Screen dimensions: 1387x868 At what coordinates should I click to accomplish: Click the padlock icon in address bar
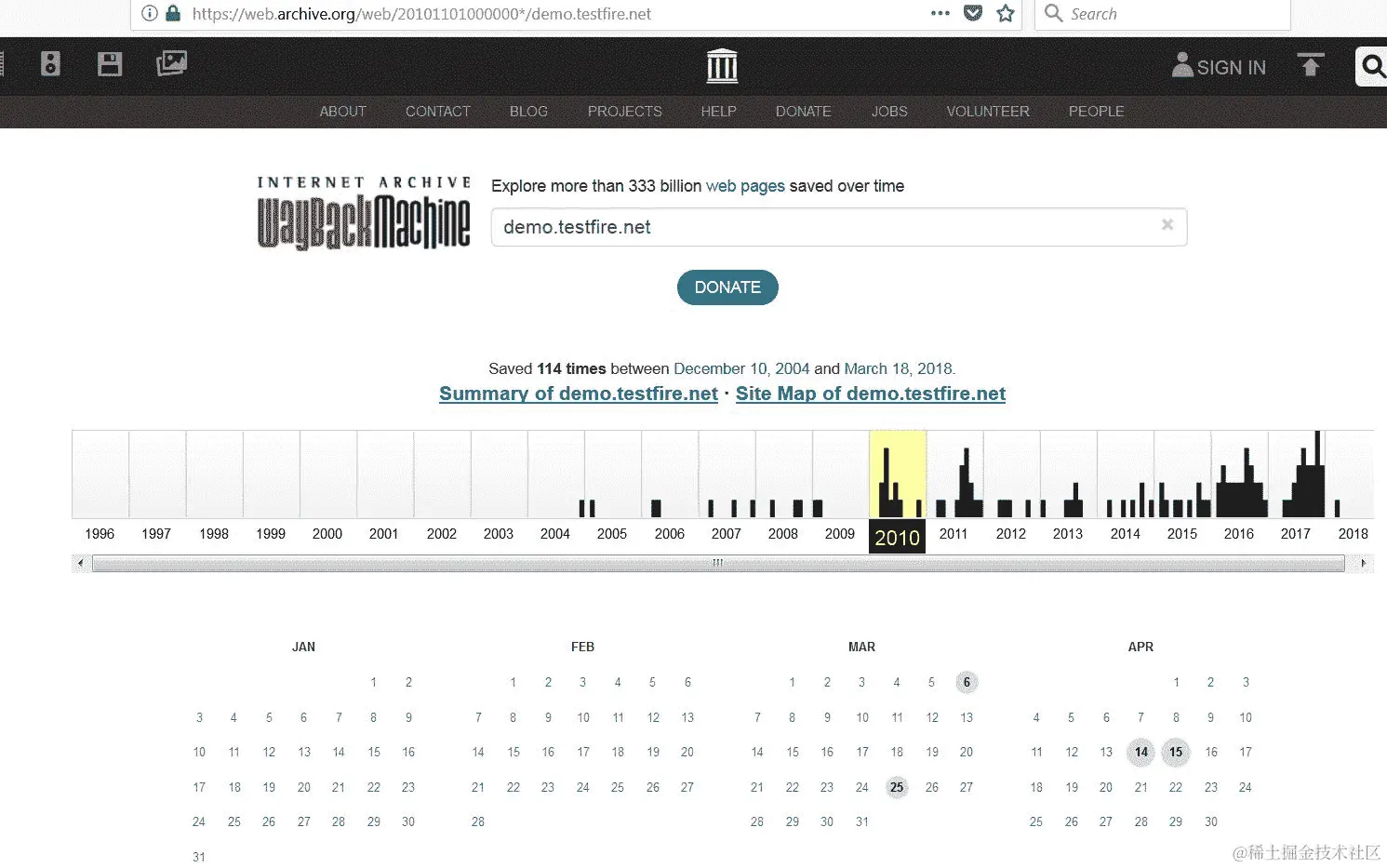coord(173,13)
